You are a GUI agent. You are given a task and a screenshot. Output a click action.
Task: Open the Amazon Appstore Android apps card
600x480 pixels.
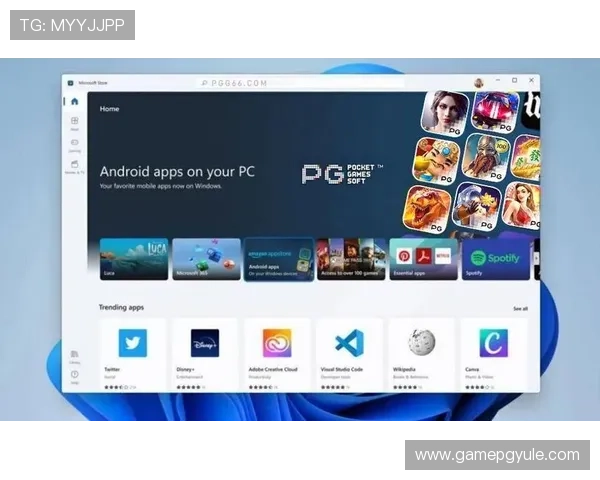[x=279, y=259]
